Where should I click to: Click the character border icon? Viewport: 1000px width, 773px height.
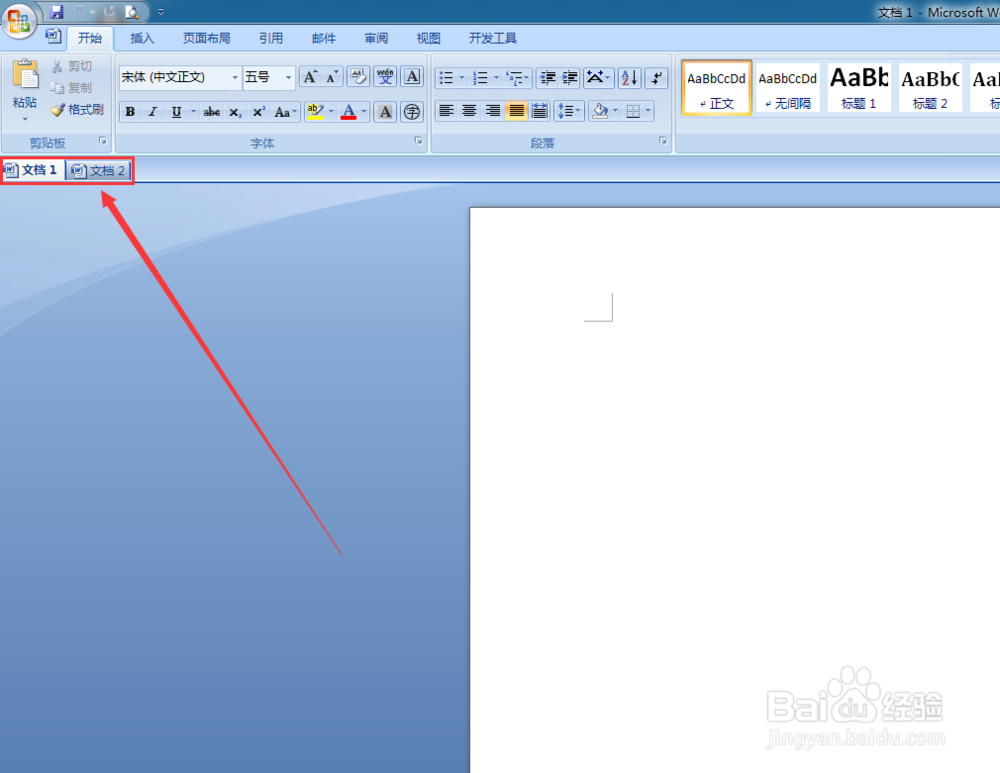(x=413, y=77)
